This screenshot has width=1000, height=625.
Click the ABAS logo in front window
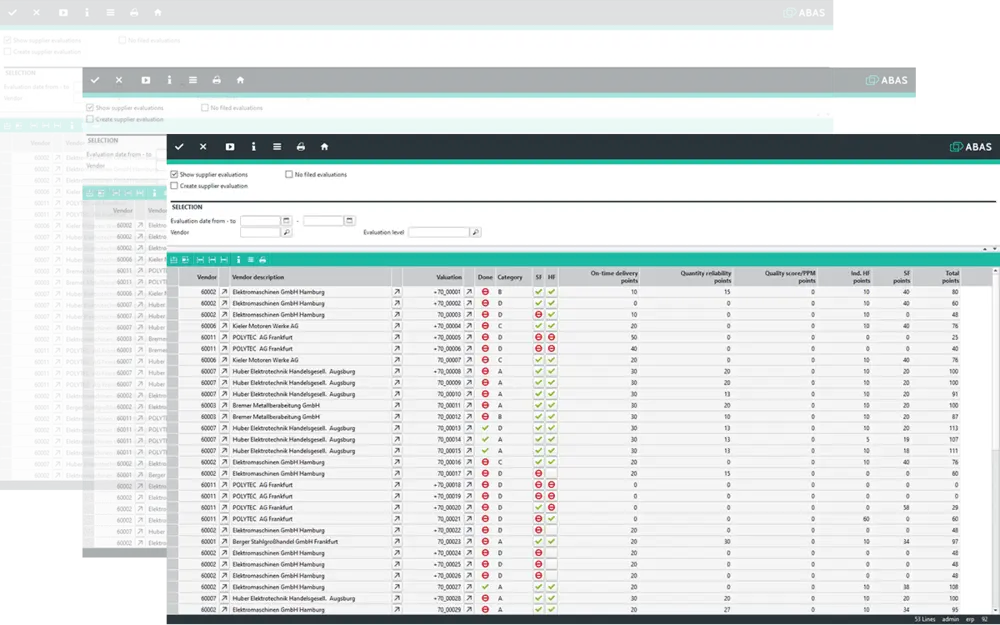[971, 147]
